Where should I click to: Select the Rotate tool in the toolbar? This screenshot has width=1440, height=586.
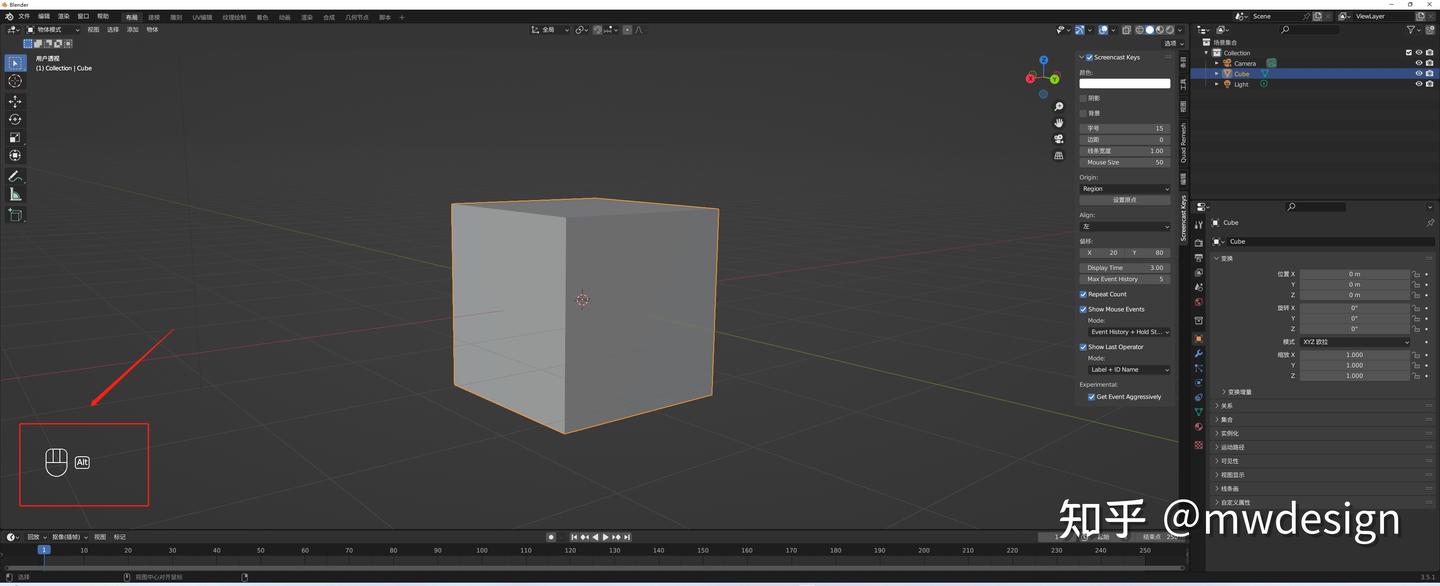coord(15,119)
